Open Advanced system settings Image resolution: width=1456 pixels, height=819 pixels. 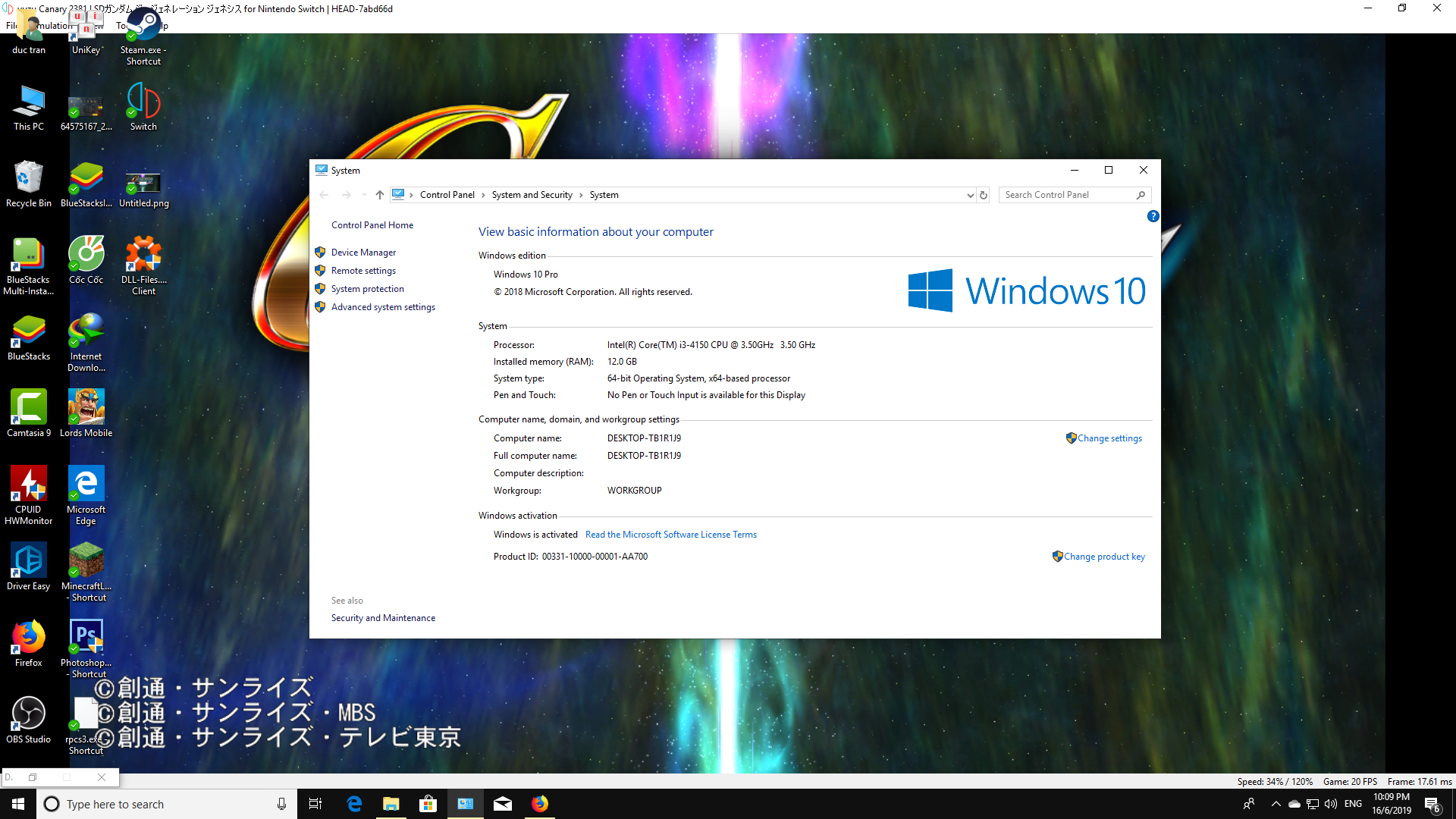383,307
